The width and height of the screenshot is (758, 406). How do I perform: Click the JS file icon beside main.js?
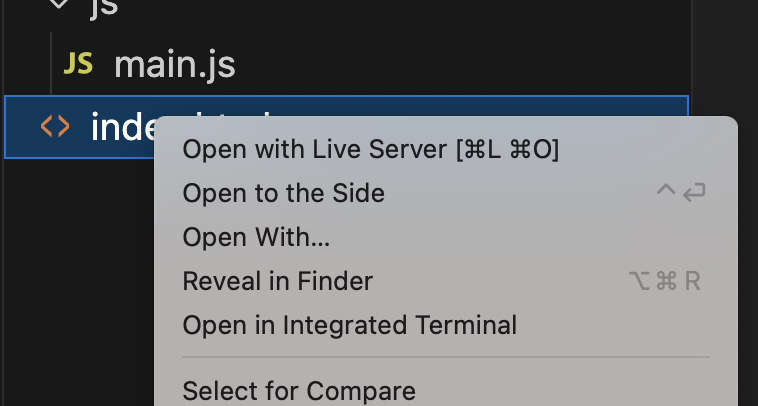pos(78,65)
